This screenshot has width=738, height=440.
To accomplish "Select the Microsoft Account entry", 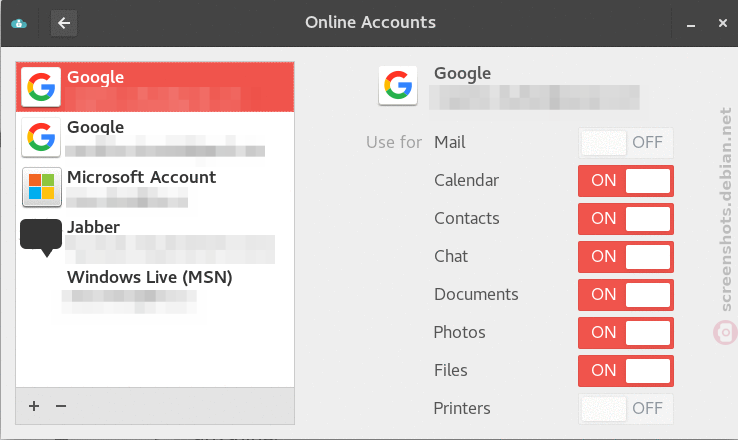I will click(155, 187).
